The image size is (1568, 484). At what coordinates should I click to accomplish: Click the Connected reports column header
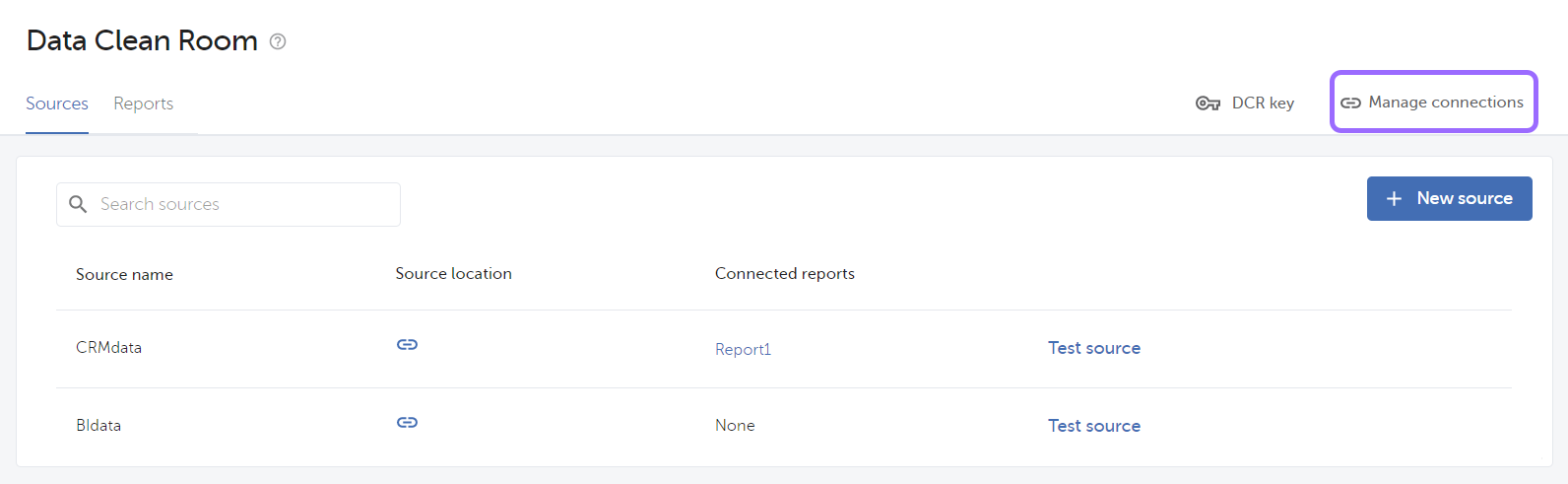tap(785, 274)
